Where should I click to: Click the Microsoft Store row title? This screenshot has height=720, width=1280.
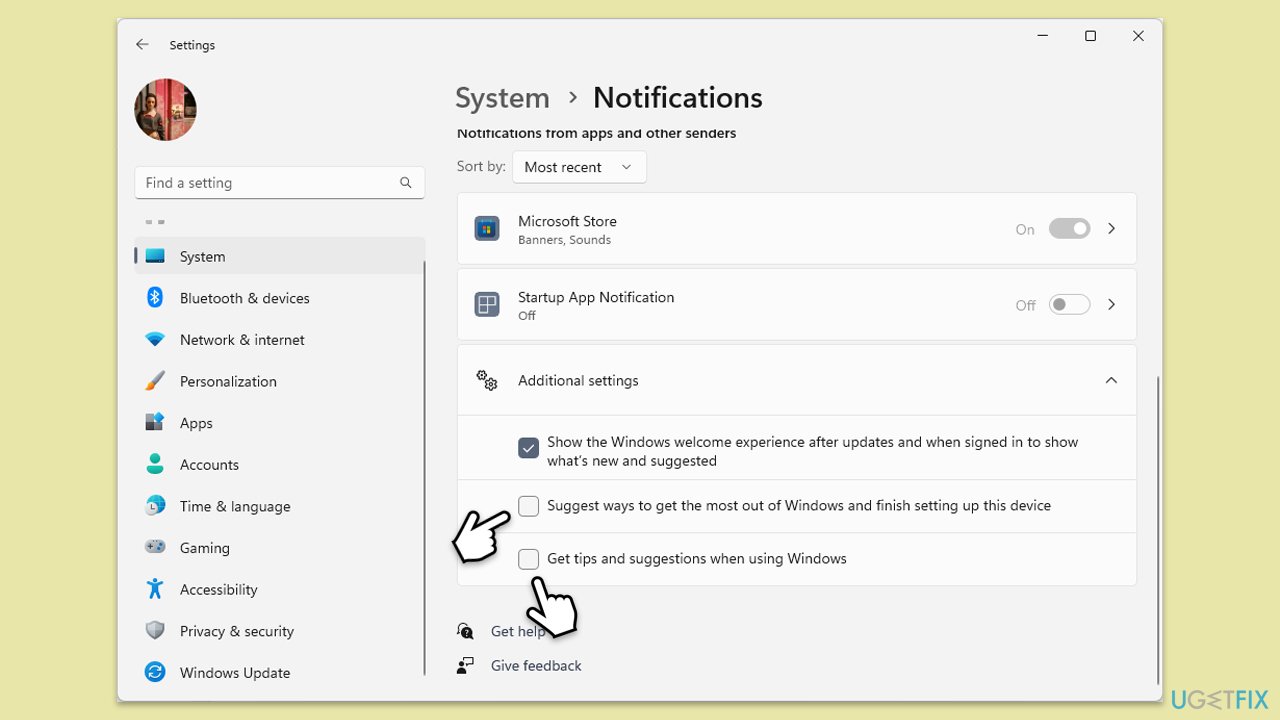567,221
